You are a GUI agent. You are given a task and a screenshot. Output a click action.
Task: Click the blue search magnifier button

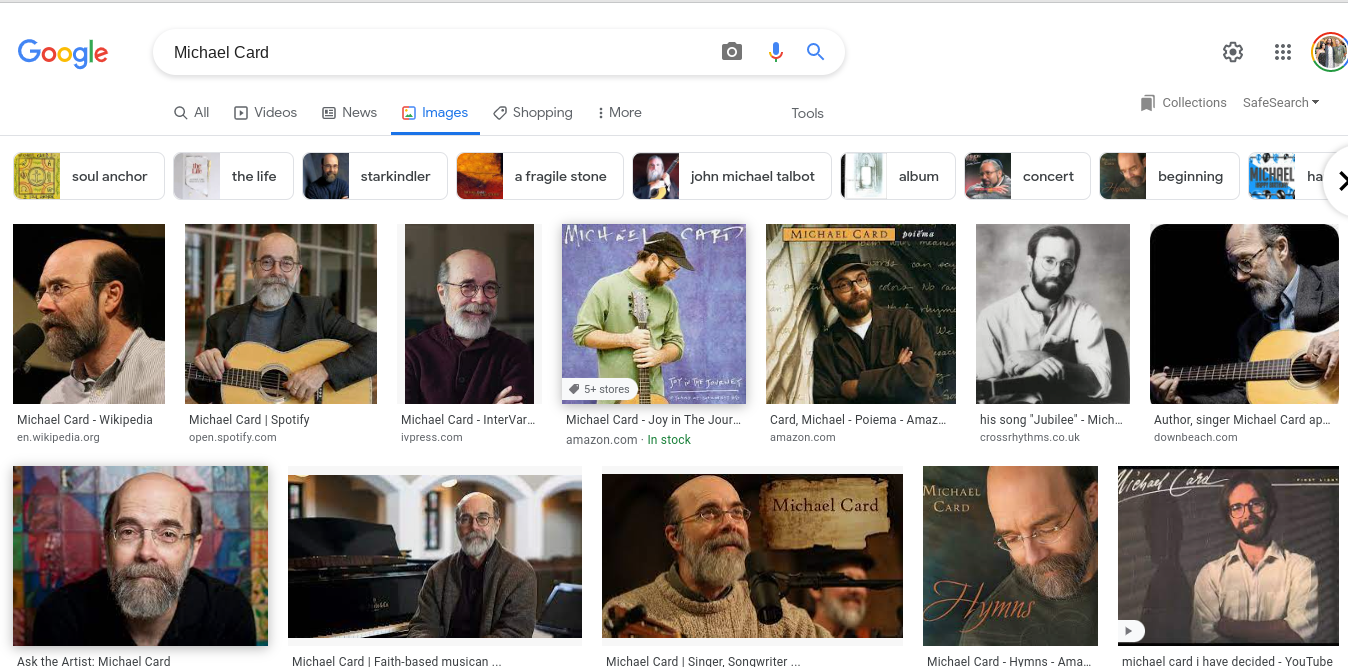tap(815, 52)
